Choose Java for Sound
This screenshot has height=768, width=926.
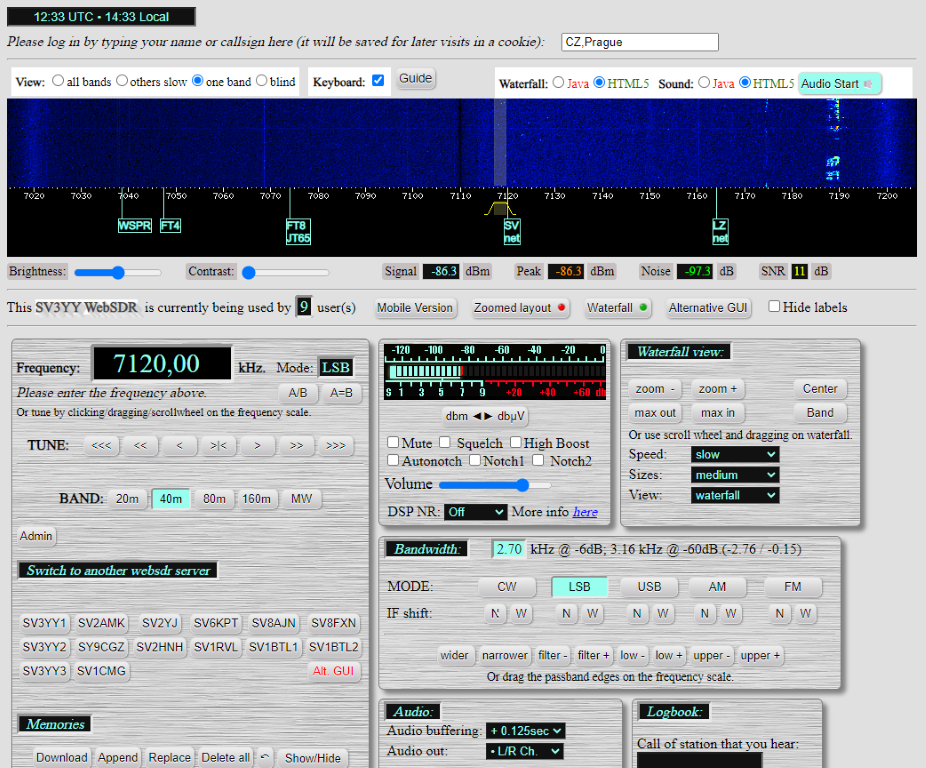(x=704, y=83)
